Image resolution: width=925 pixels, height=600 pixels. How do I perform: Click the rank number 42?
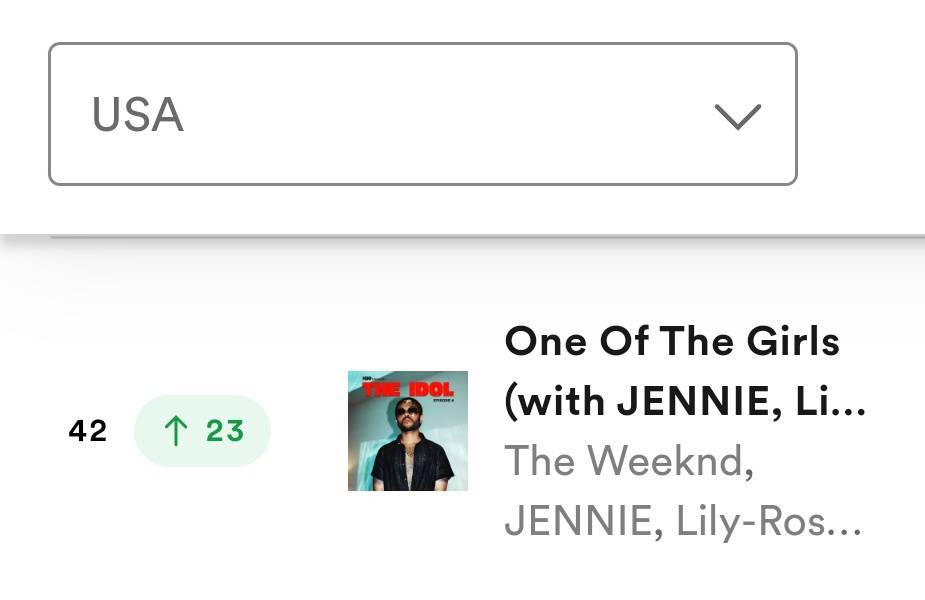pos(88,431)
